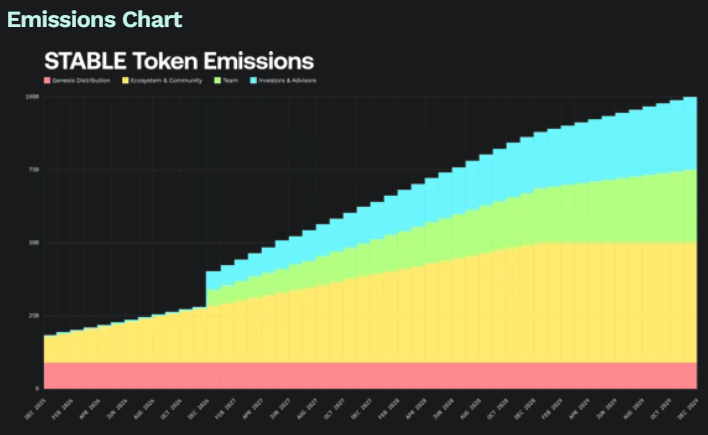Toggle the Genesis Distribution legend label text

pyautogui.click(x=80, y=80)
